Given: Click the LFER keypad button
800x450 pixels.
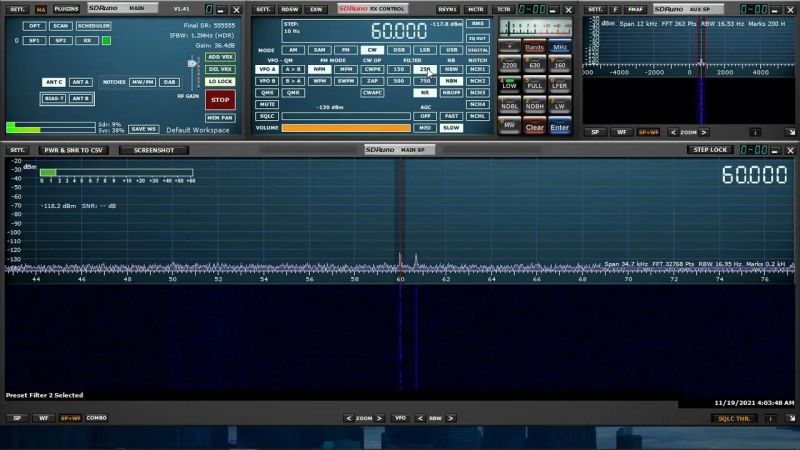Looking at the screenshot, I should tap(560, 85).
